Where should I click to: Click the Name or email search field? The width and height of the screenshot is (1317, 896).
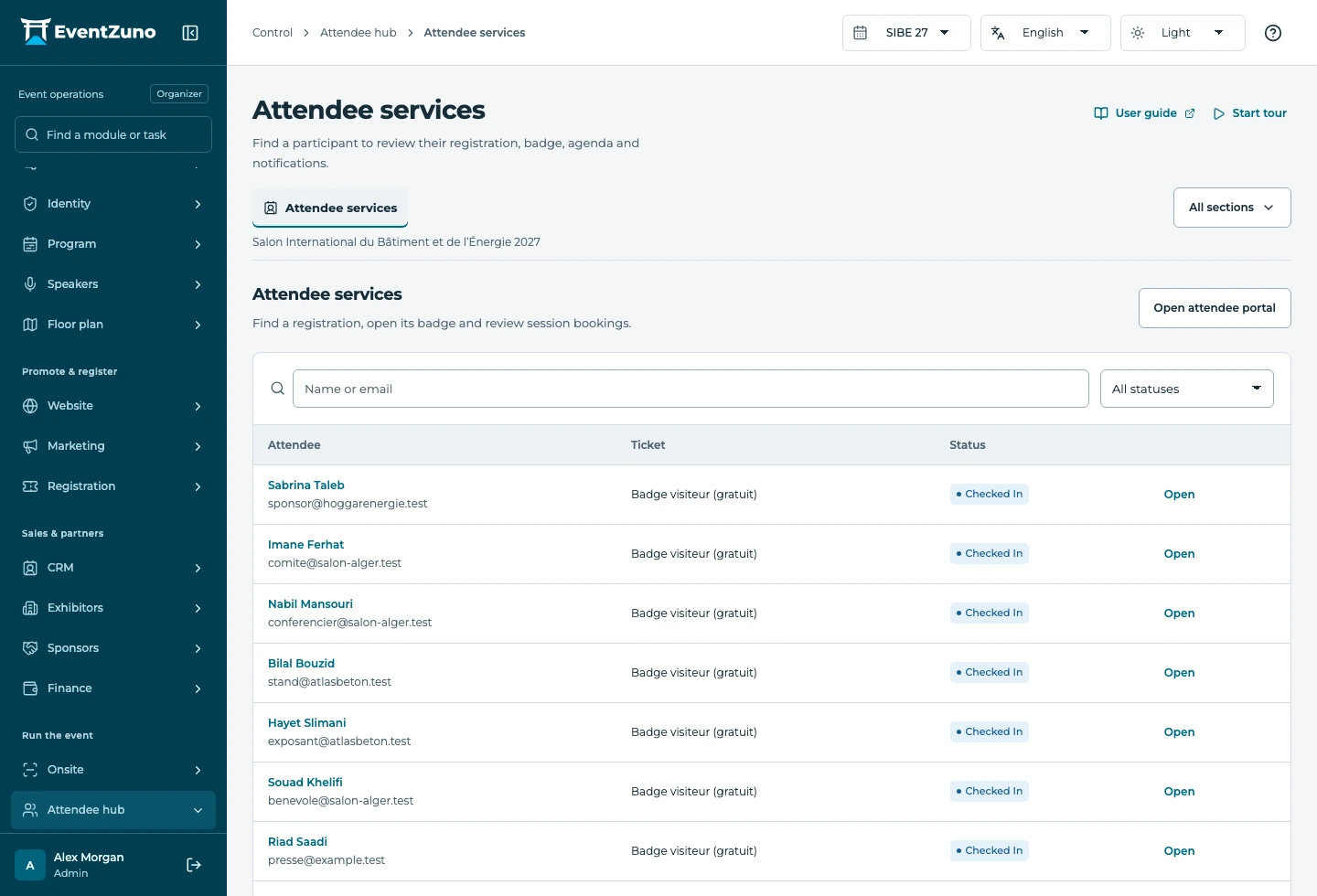pyautogui.click(x=691, y=389)
